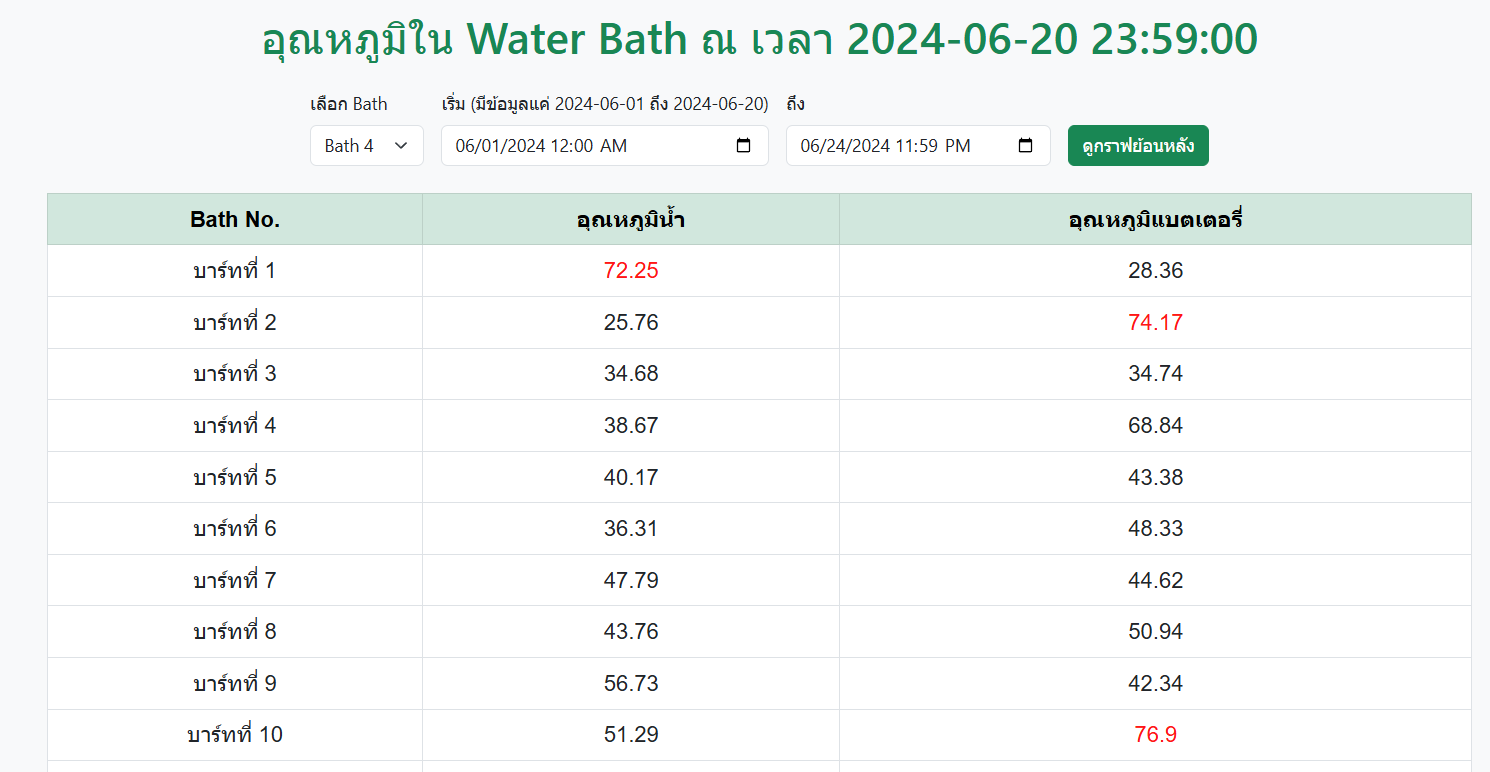
Task: Click red water temperature value 72.25
Action: pyautogui.click(x=631, y=271)
